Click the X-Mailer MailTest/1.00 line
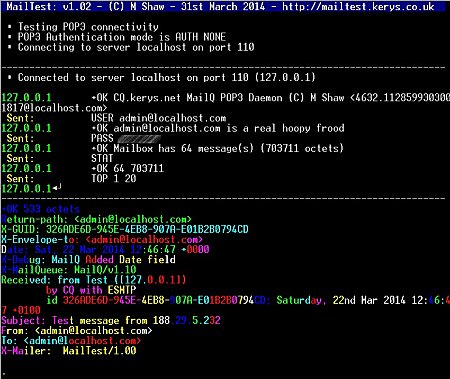450x379 pixels. [69, 351]
